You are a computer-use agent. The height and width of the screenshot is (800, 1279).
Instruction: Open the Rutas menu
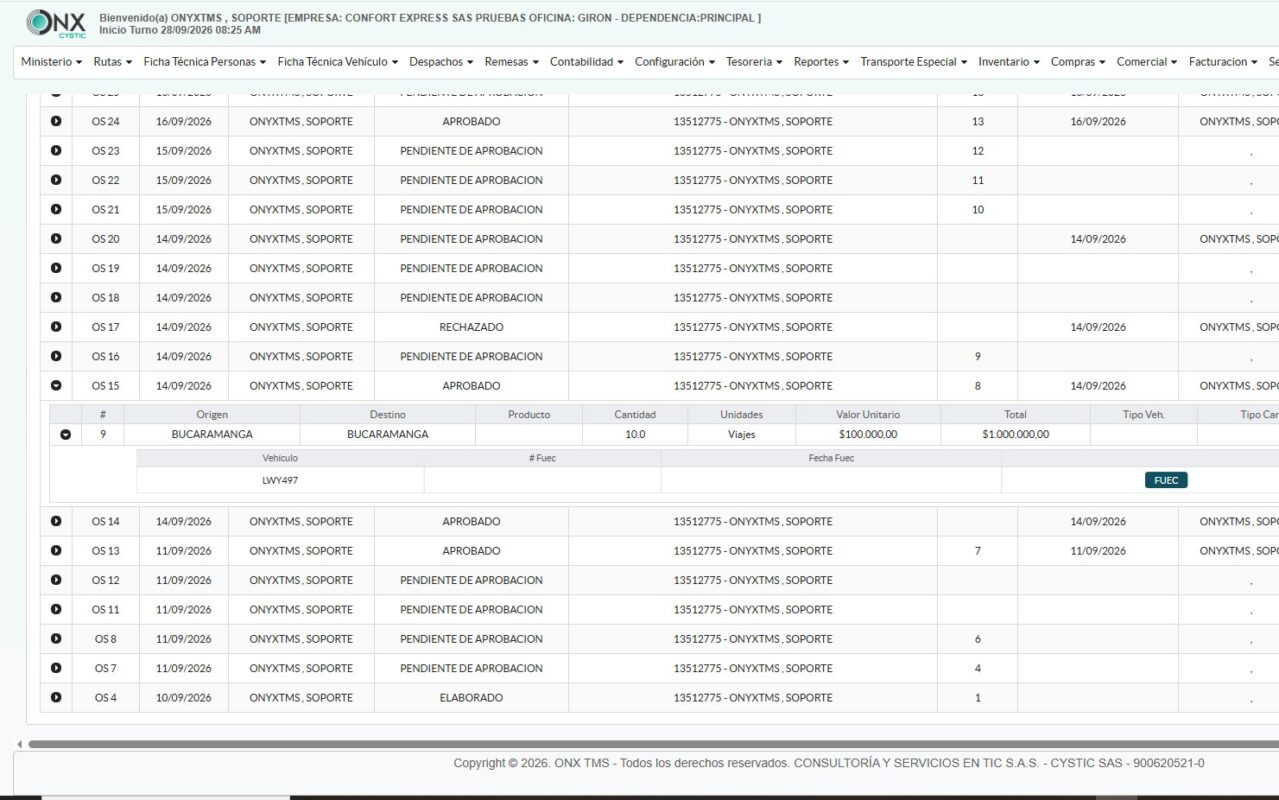coord(112,62)
